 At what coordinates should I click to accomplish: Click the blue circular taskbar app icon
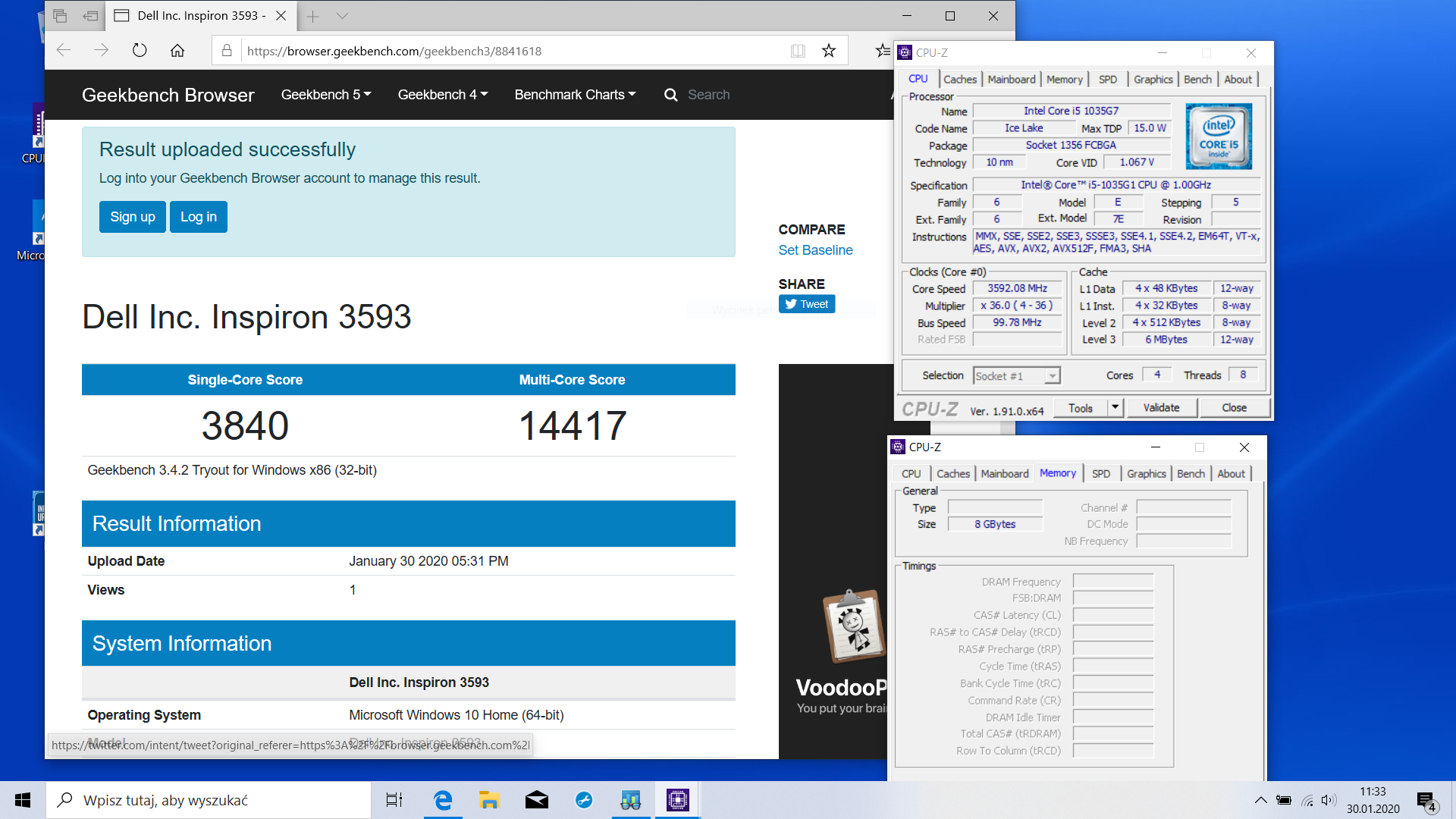584,800
